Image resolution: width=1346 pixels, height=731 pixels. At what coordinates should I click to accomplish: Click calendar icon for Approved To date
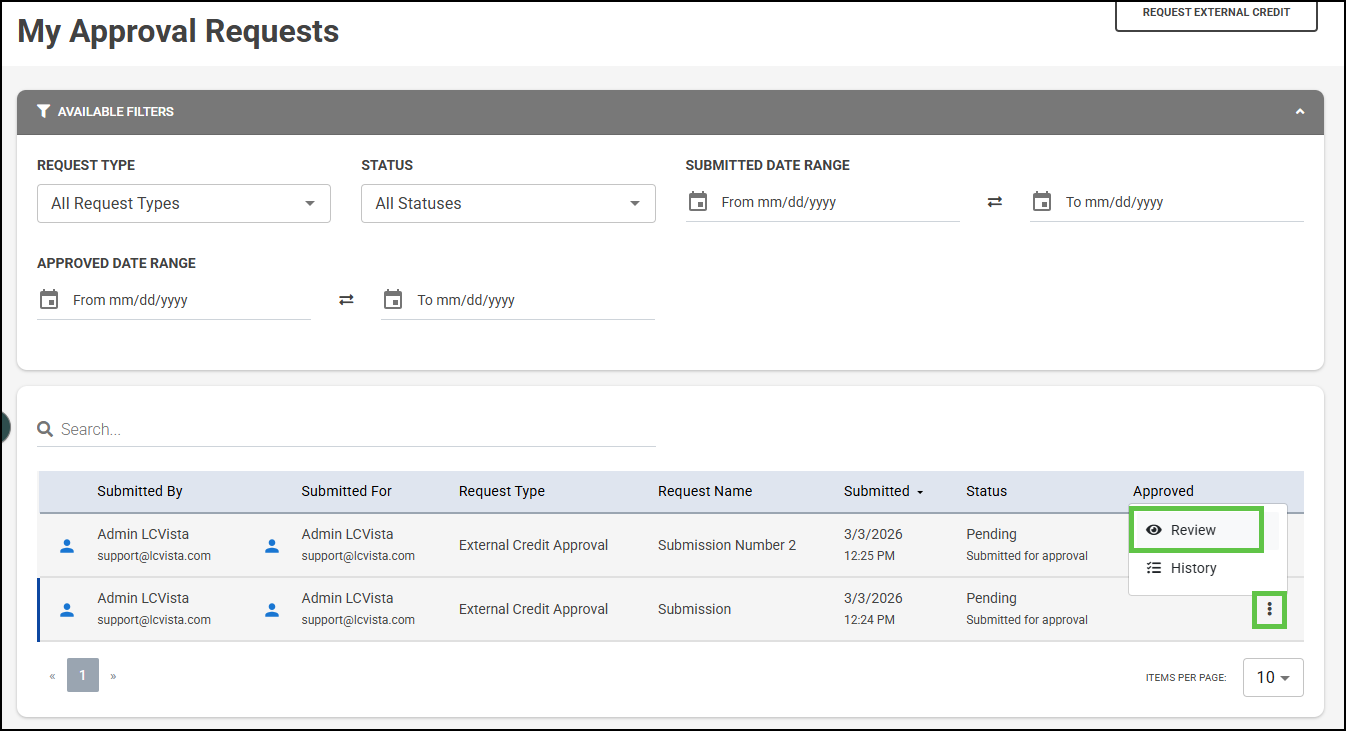(x=393, y=300)
